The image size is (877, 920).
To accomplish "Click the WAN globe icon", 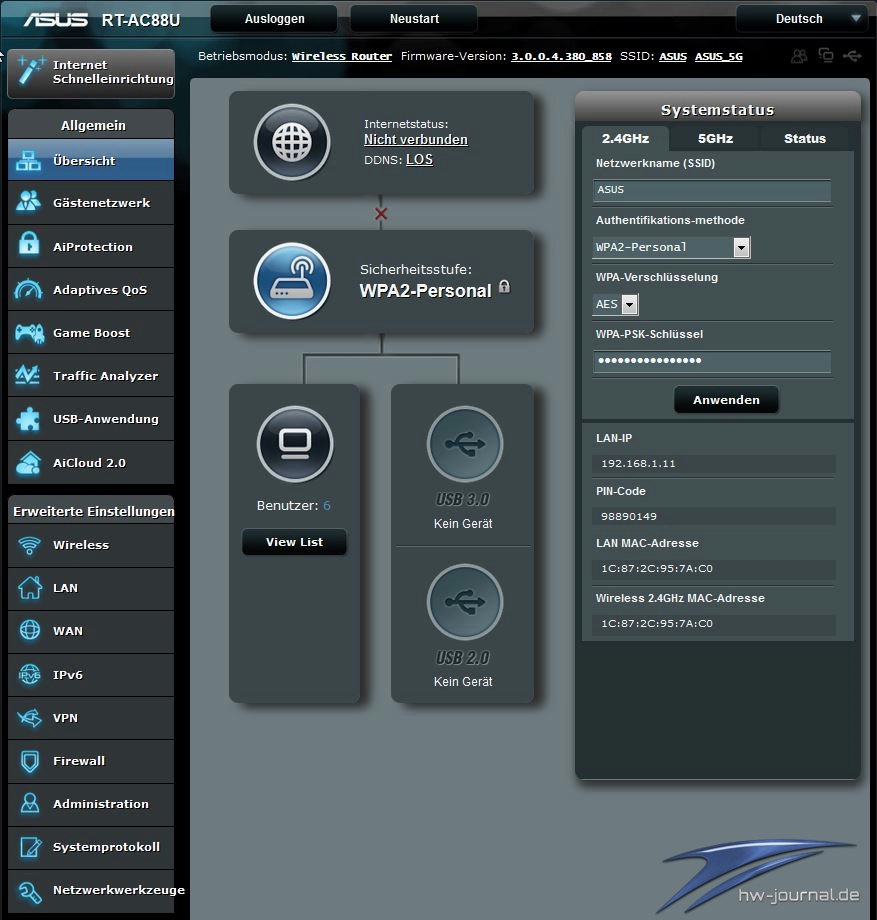I will [x=30, y=630].
